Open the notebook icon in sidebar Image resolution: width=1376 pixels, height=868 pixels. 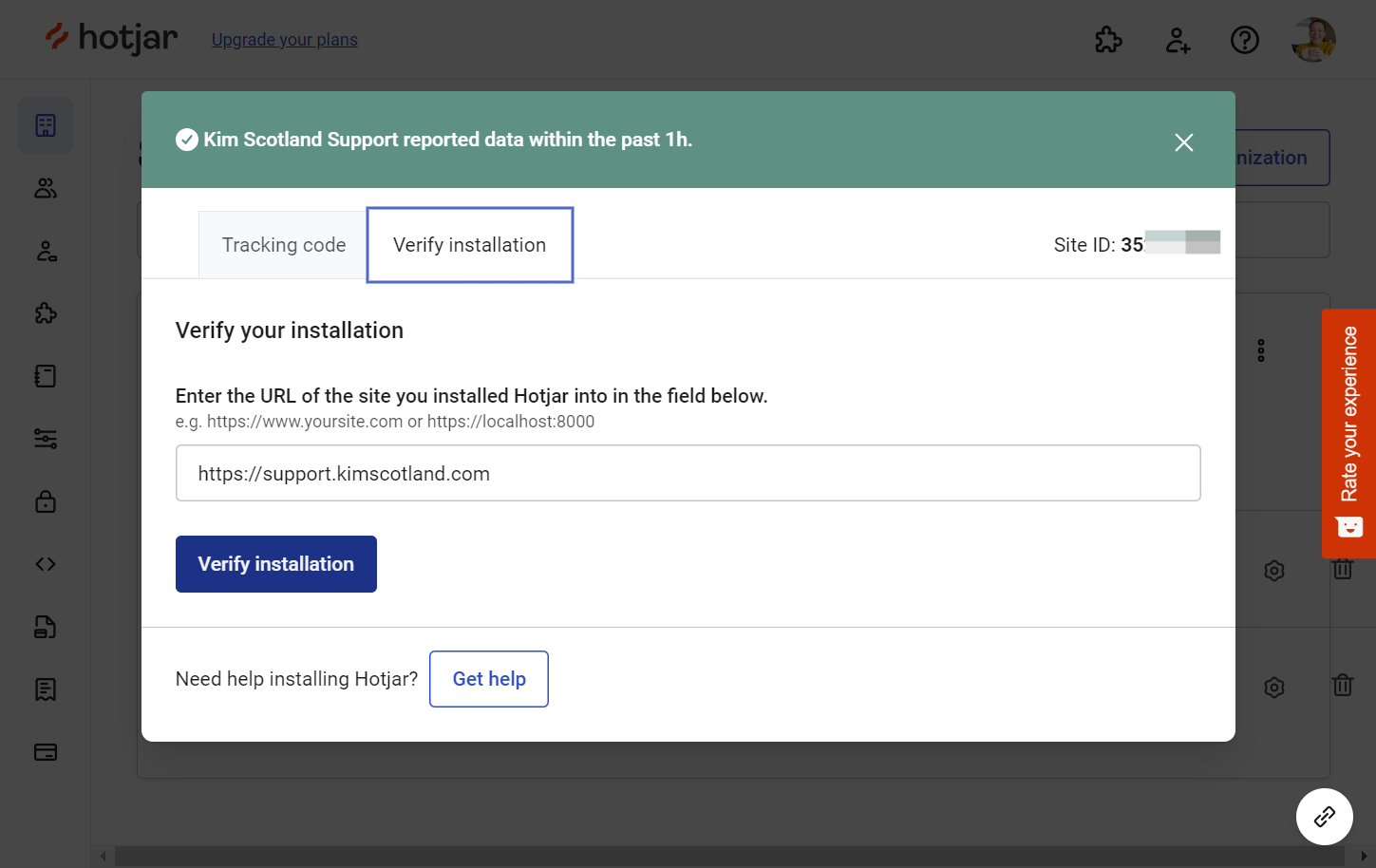pos(46,376)
